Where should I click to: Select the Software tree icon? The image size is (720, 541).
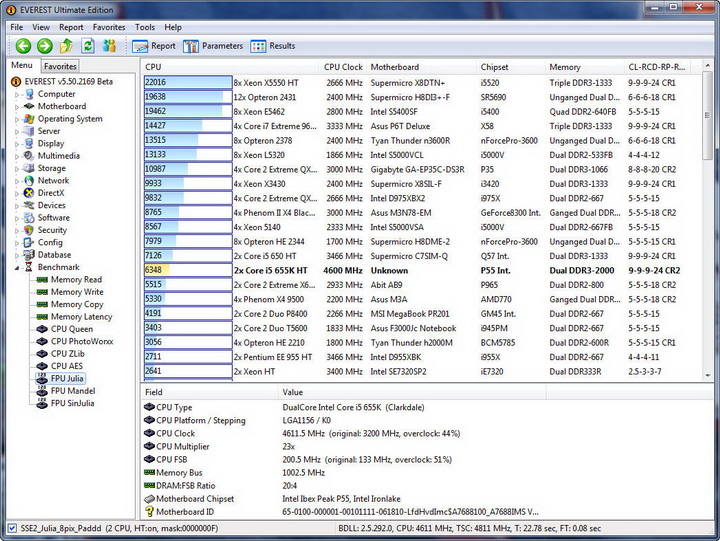click(29, 218)
